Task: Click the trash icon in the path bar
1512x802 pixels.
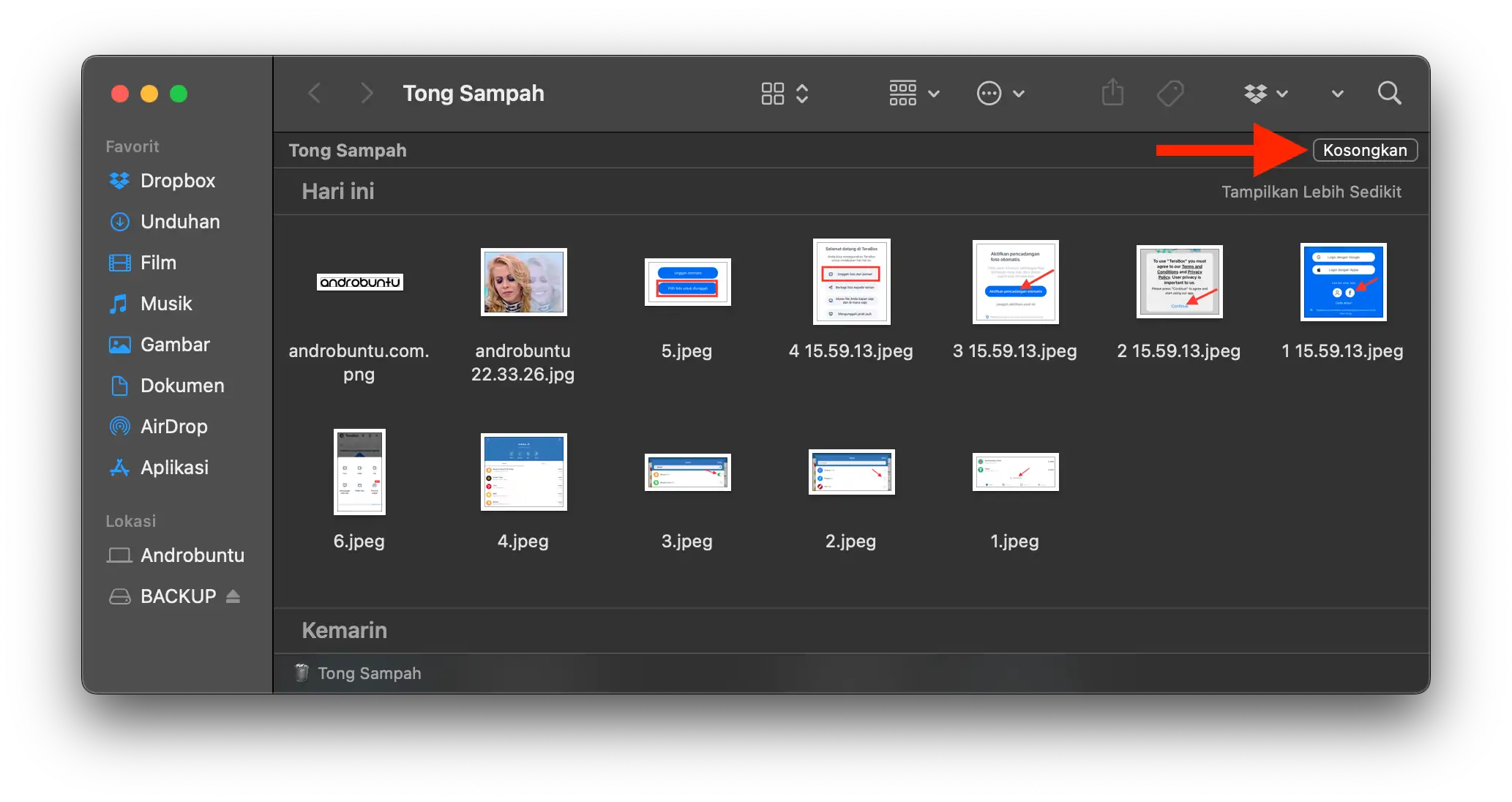Action: point(300,672)
